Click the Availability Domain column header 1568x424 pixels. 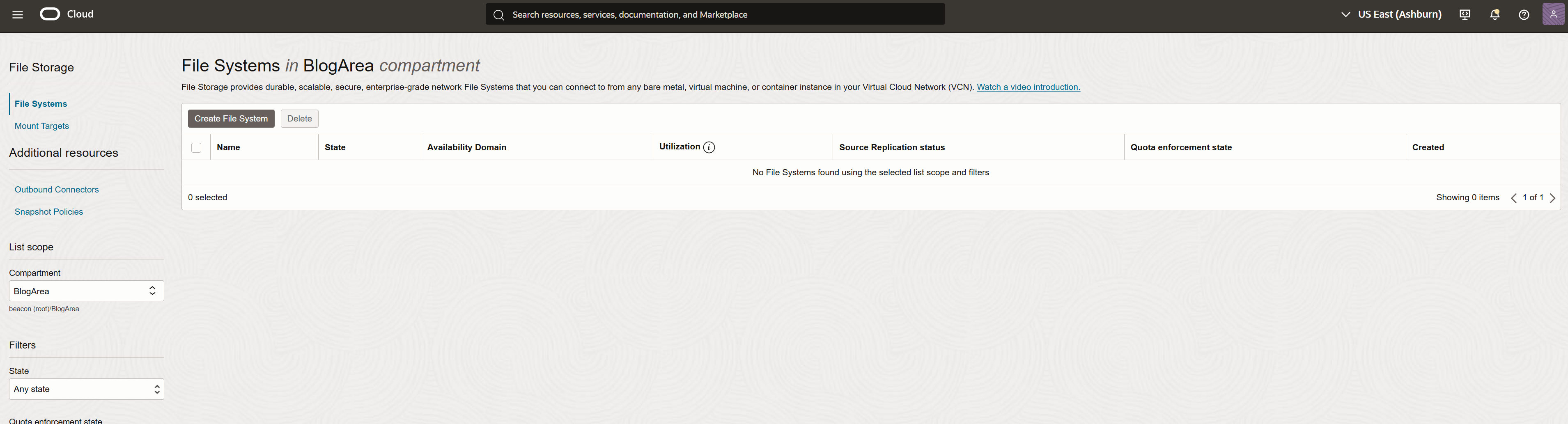click(467, 147)
